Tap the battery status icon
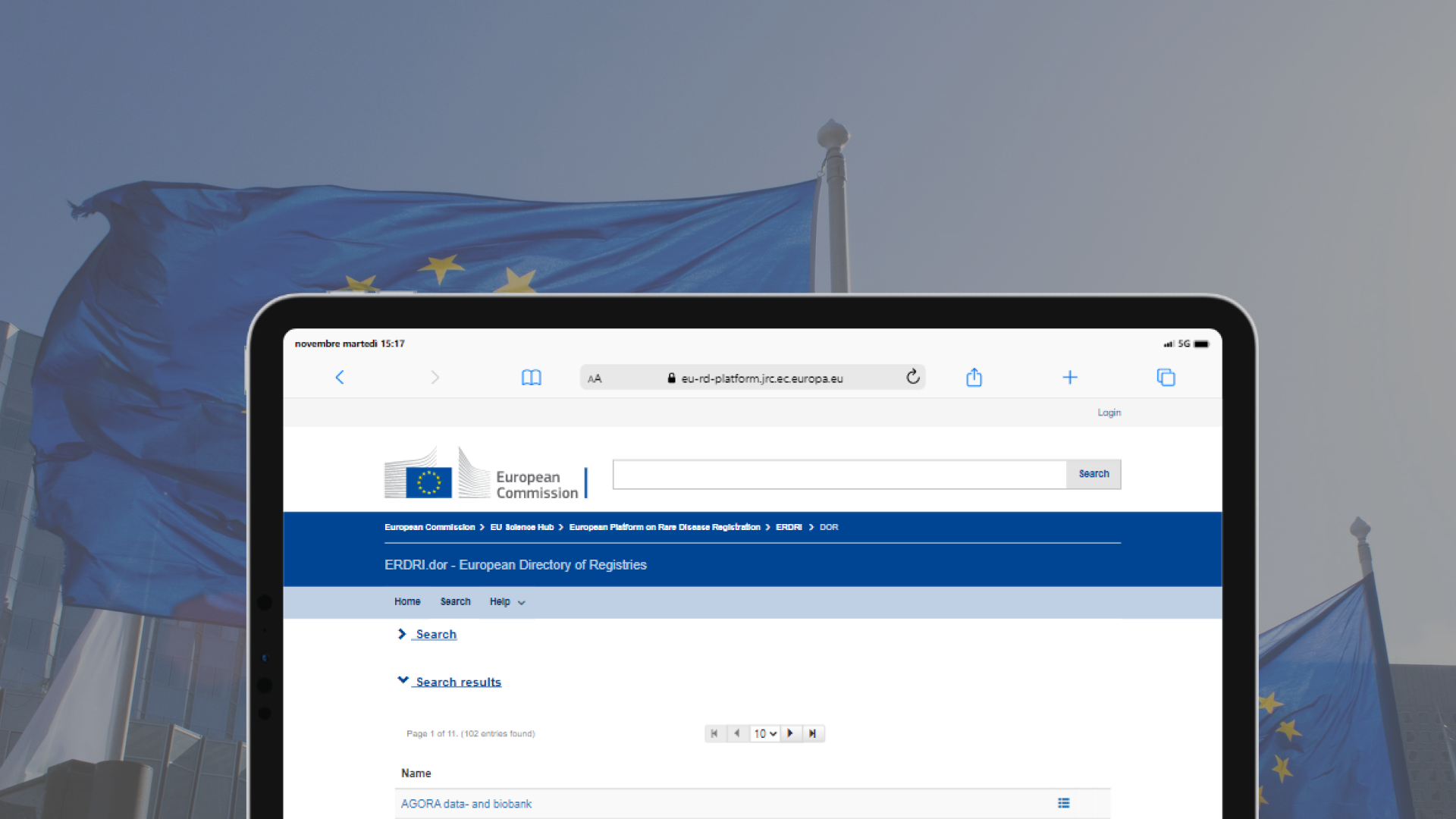The image size is (1456, 819). coord(1202,344)
